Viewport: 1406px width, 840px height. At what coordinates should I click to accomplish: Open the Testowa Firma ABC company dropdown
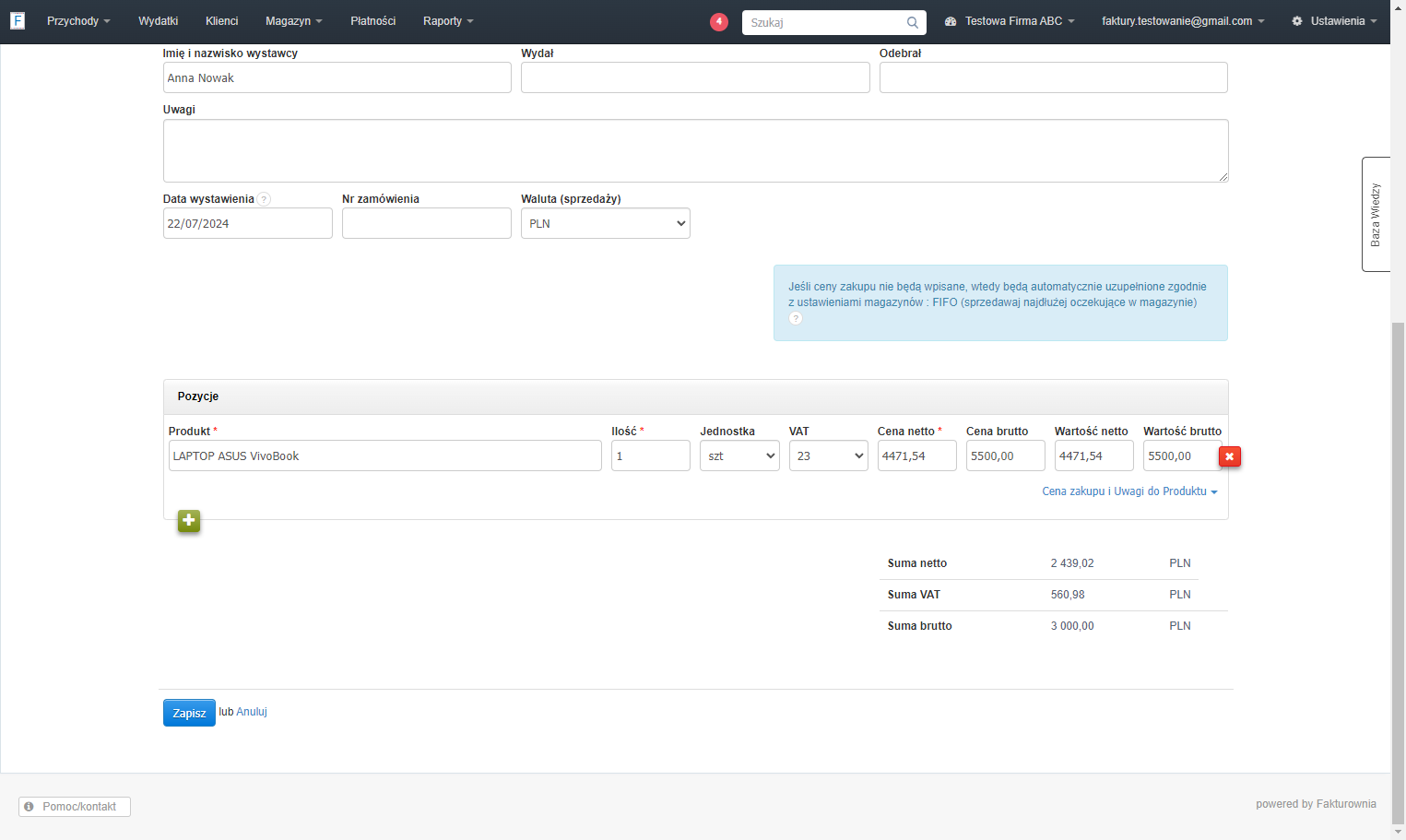(x=1010, y=21)
